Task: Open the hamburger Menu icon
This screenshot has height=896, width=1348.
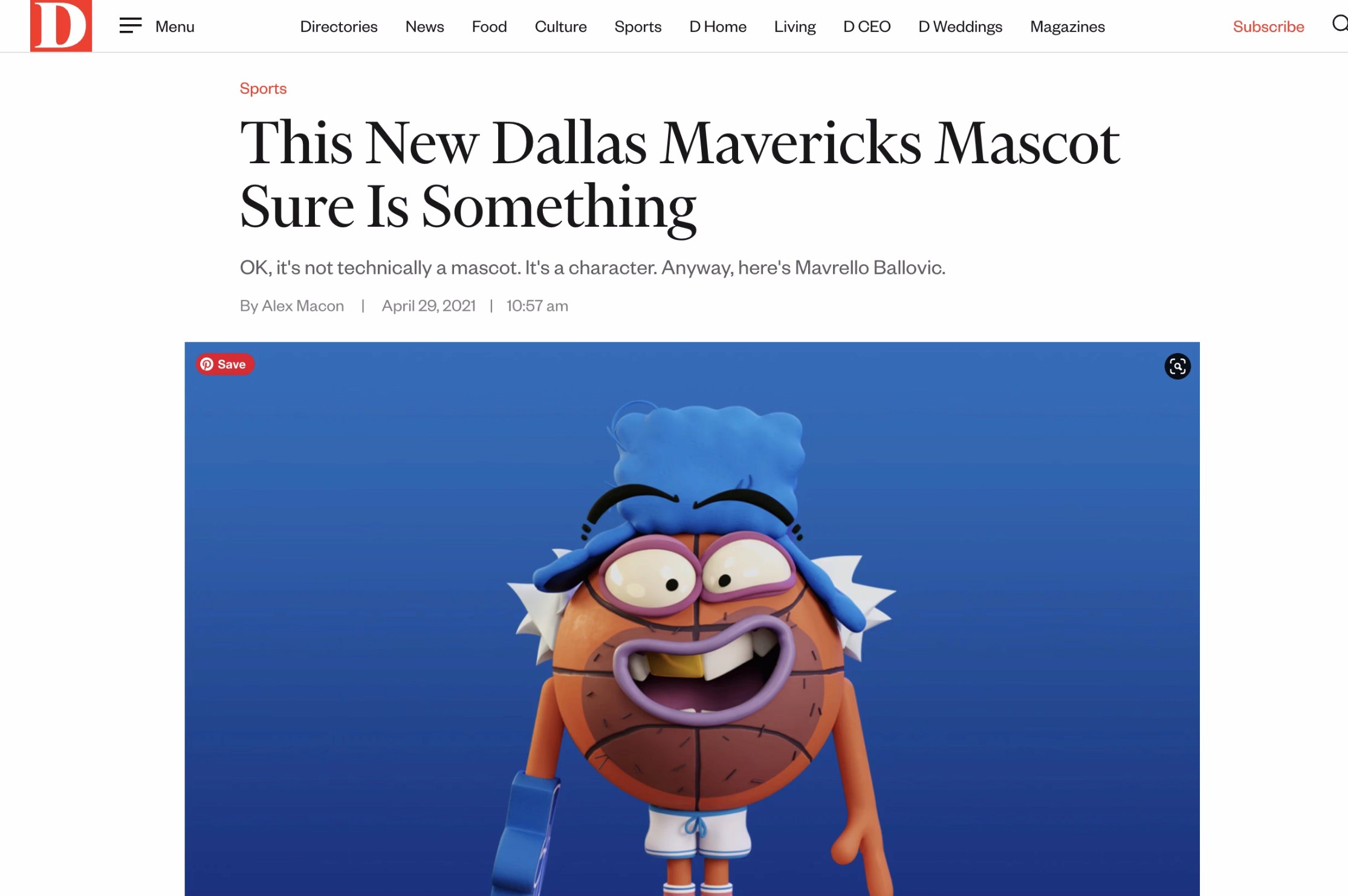Action: 131,25
